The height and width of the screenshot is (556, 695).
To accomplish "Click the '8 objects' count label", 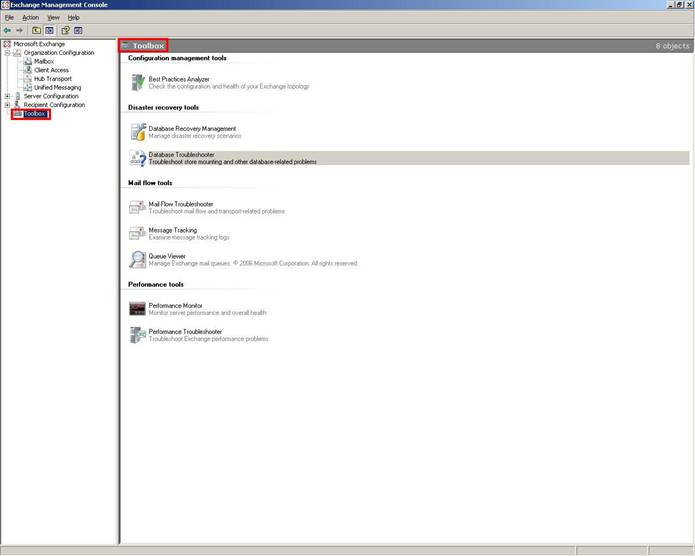I will pyautogui.click(x=672, y=46).
